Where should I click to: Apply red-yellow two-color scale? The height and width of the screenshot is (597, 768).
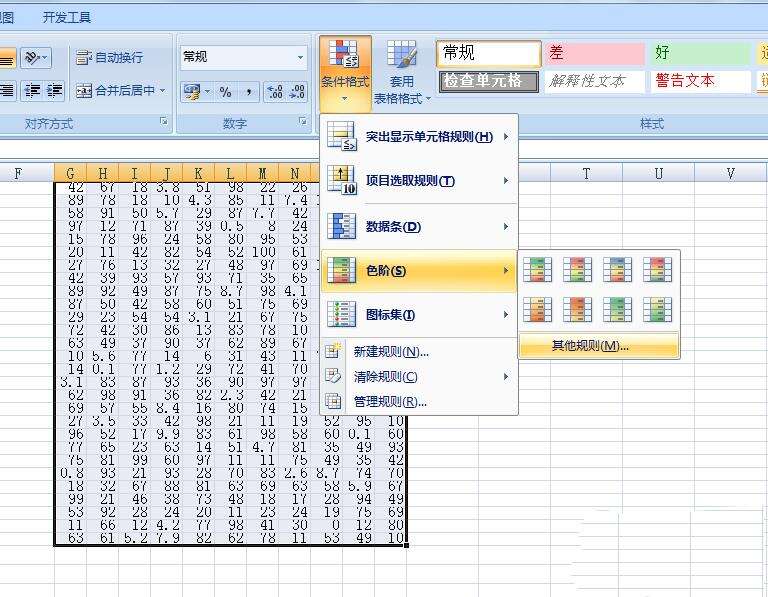[x=577, y=310]
